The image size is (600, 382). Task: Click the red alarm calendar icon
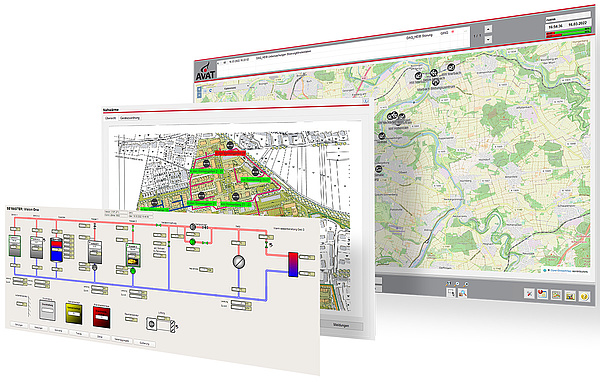(542, 294)
